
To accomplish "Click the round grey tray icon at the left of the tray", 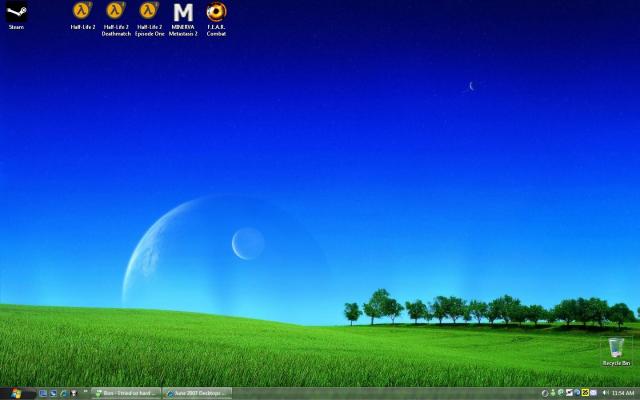I will (x=545, y=393).
